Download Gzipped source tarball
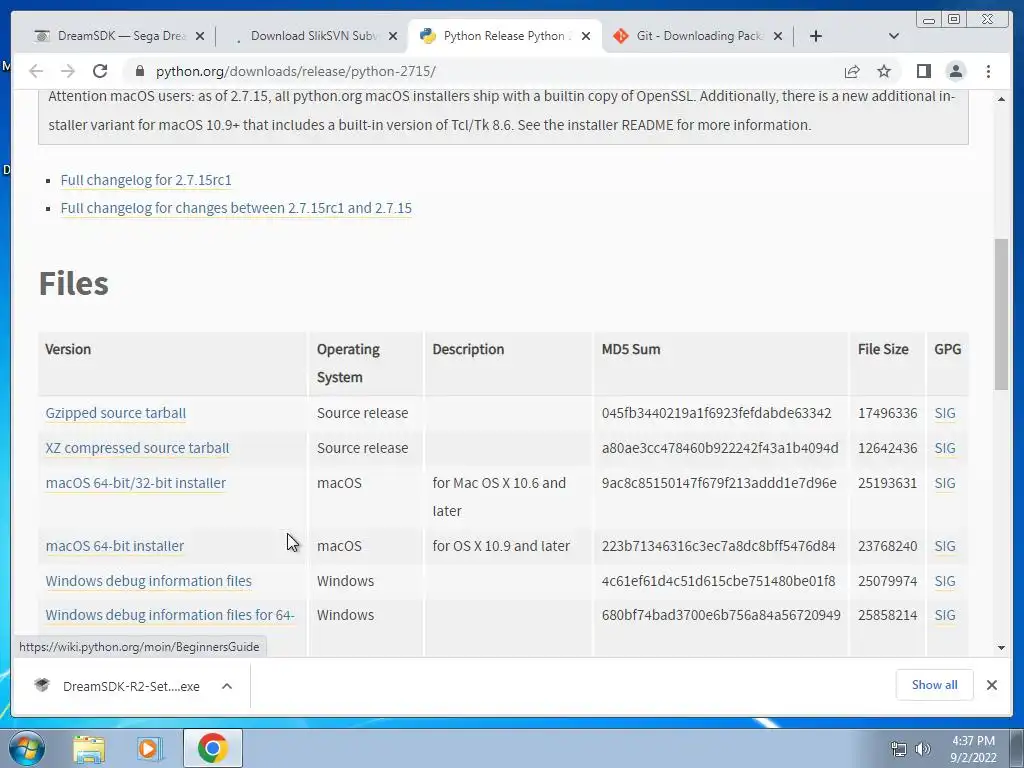The image size is (1024, 768). (116, 413)
